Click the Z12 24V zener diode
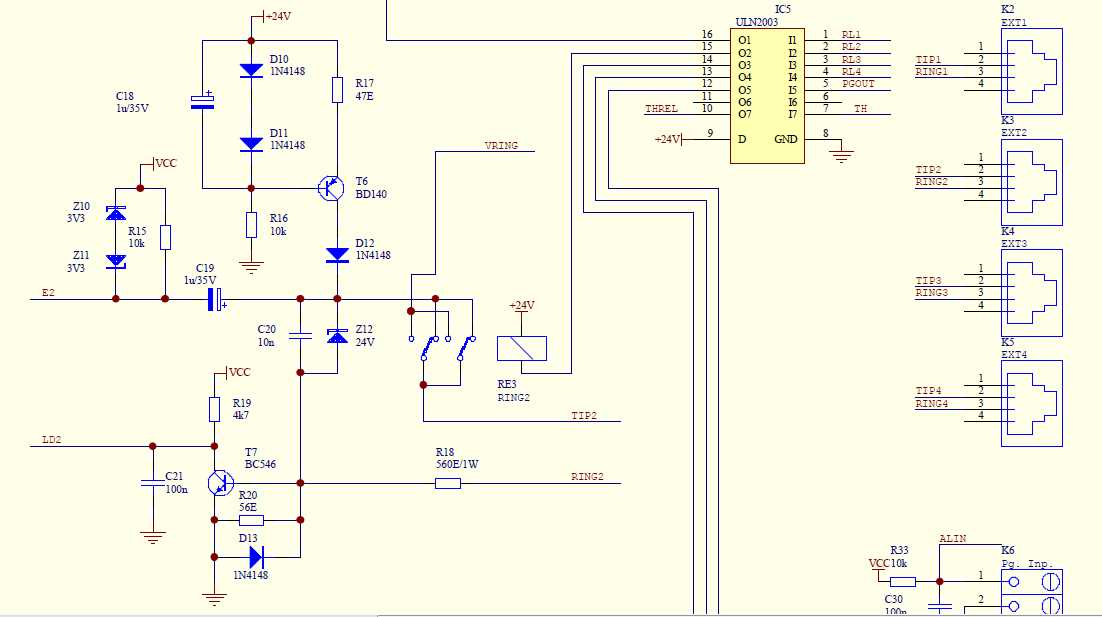1102x617 pixels. [337, 336]
